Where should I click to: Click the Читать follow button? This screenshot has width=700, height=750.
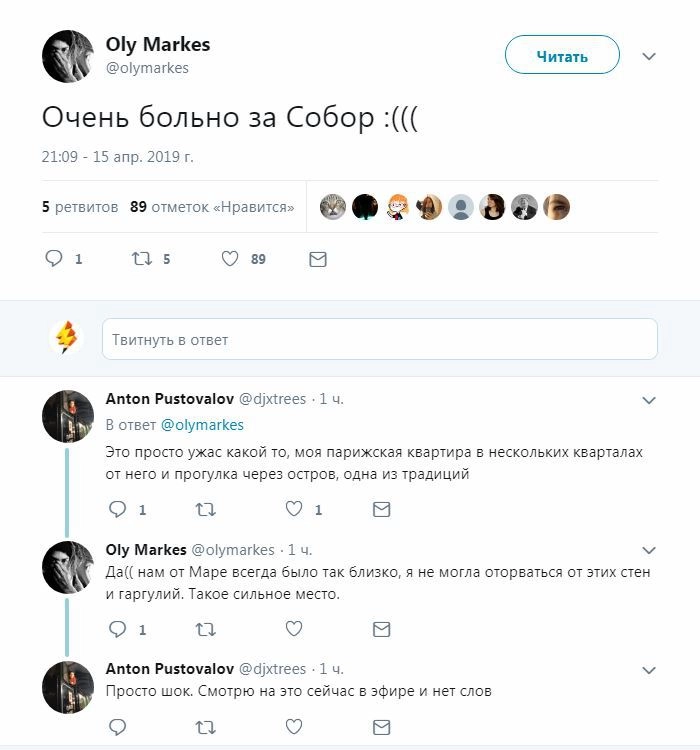click(562, 56)
